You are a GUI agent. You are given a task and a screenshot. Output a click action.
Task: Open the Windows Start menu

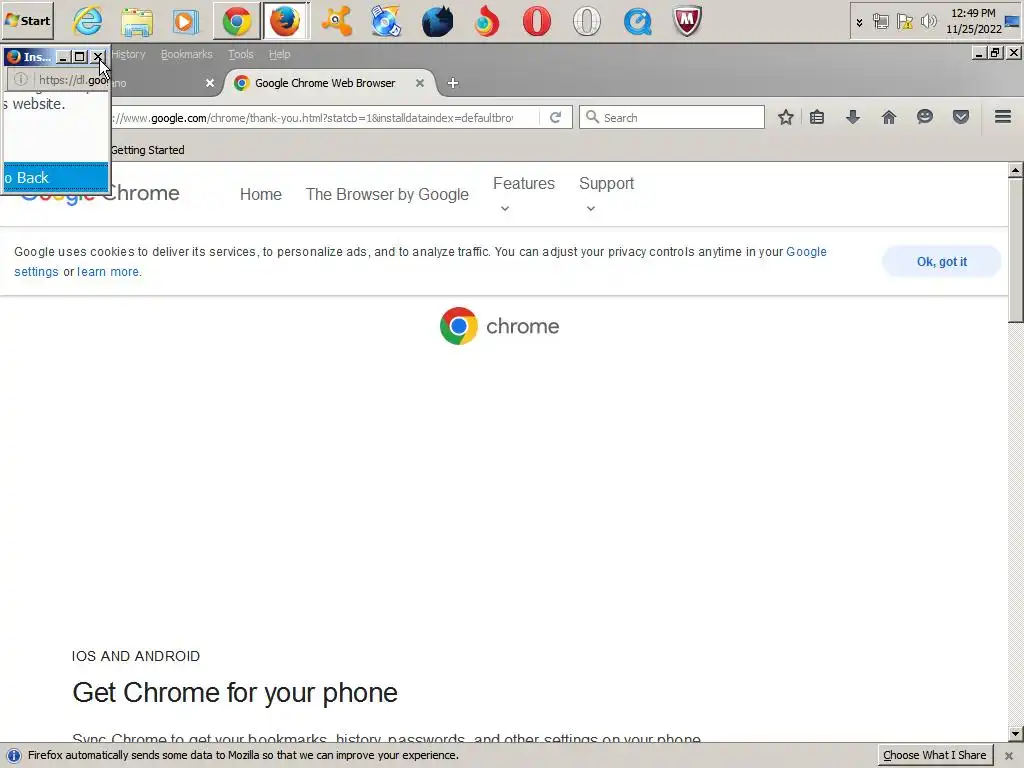pyautogui.click(x=27, y=20)
